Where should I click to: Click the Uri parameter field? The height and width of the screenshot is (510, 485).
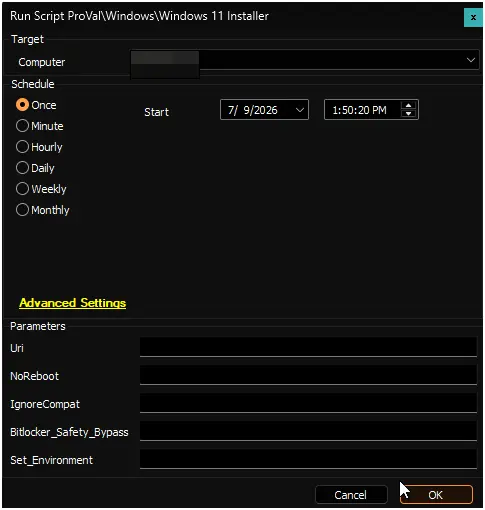pyautogui.click(x=308, y=347)
